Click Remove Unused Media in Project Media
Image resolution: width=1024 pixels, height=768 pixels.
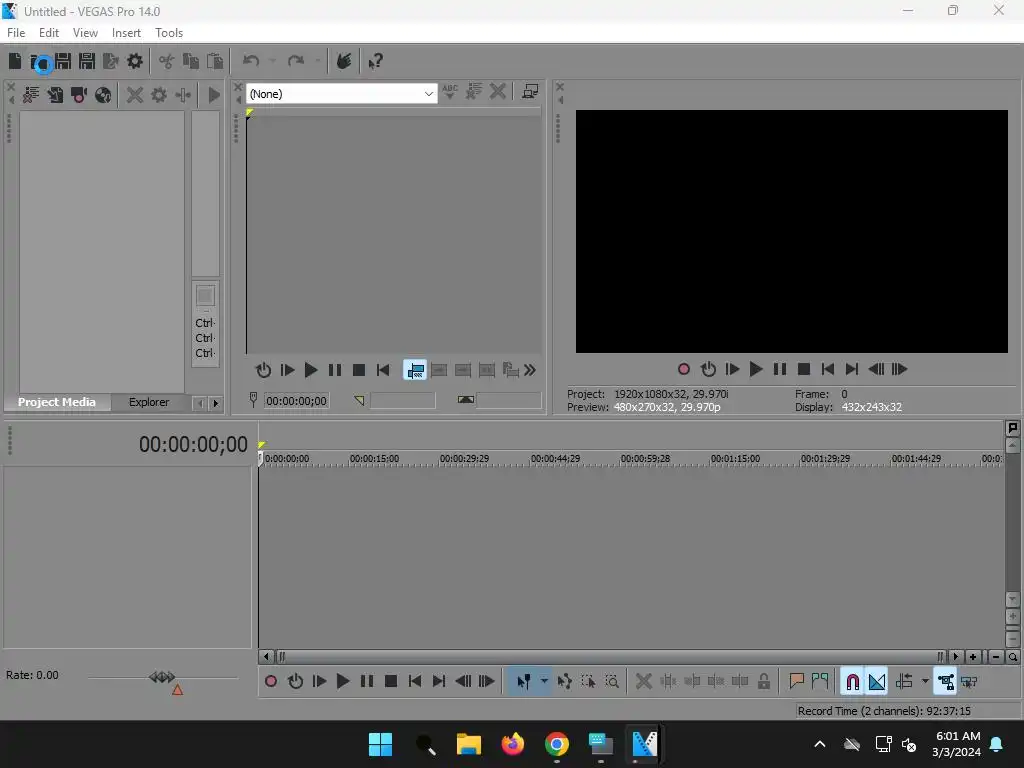[x=31, y=95]
